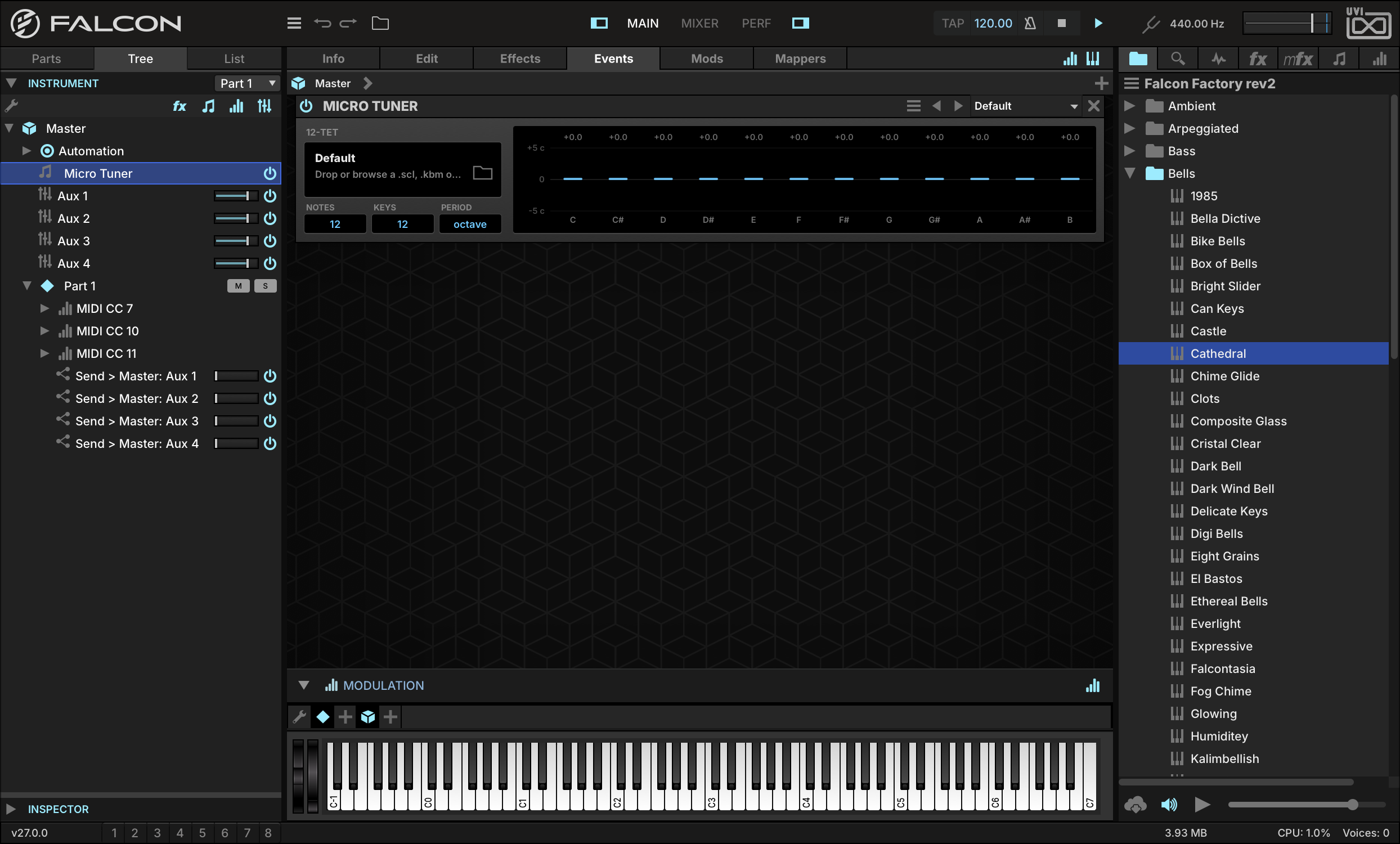Click the wrench icon above the Master row
1400x844 pixels.
(11, 106)
